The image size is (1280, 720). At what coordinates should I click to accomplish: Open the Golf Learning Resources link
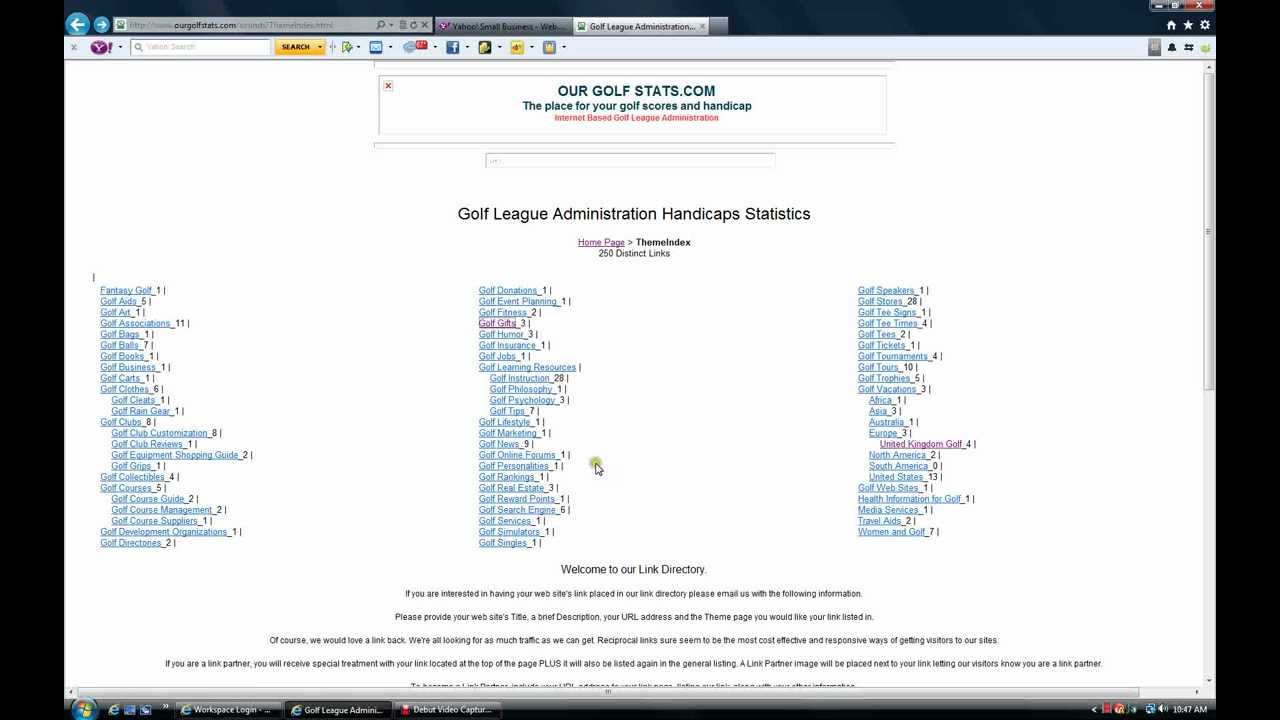click(x=527, y=367)
